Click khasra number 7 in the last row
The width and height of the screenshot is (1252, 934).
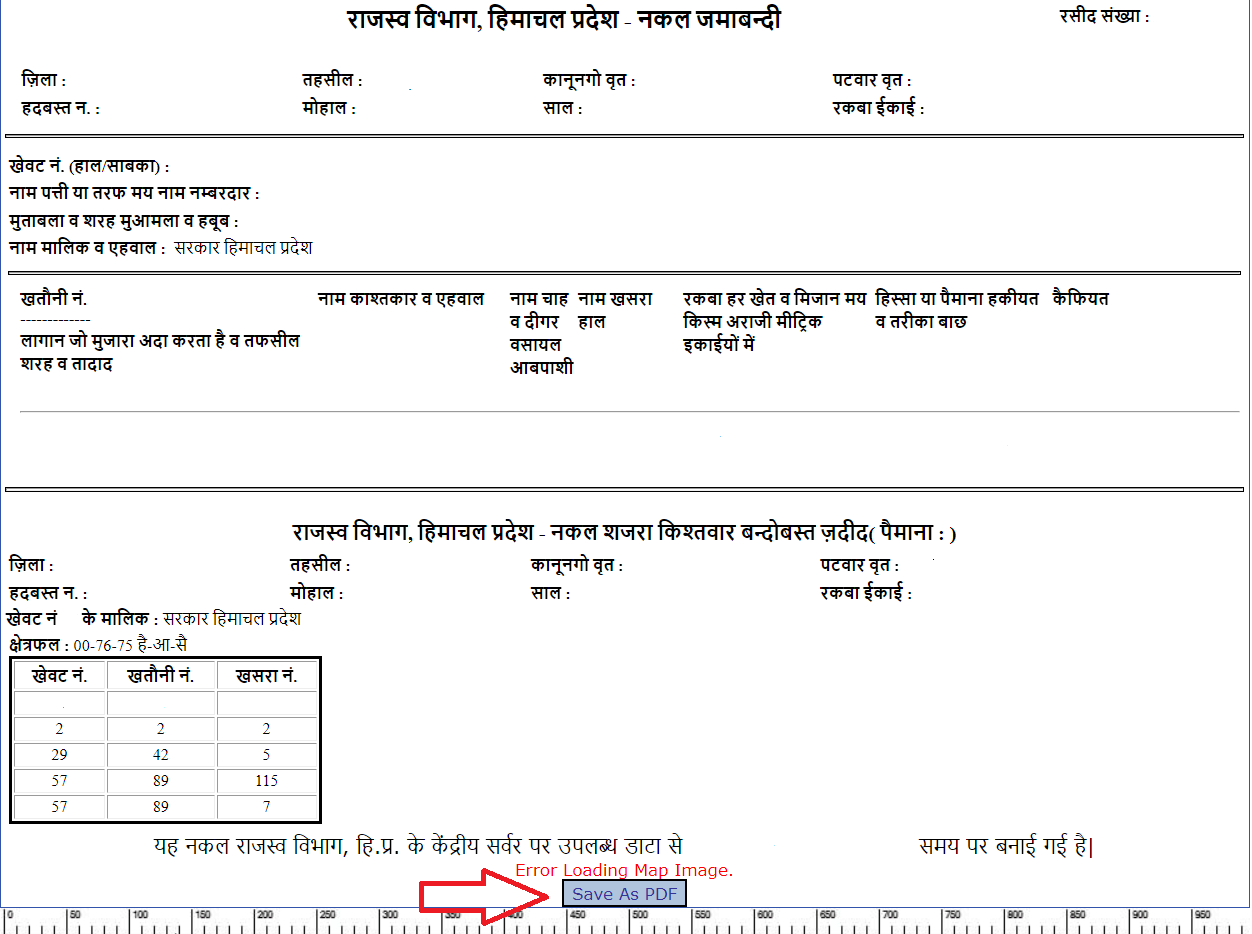click(266, 807)
